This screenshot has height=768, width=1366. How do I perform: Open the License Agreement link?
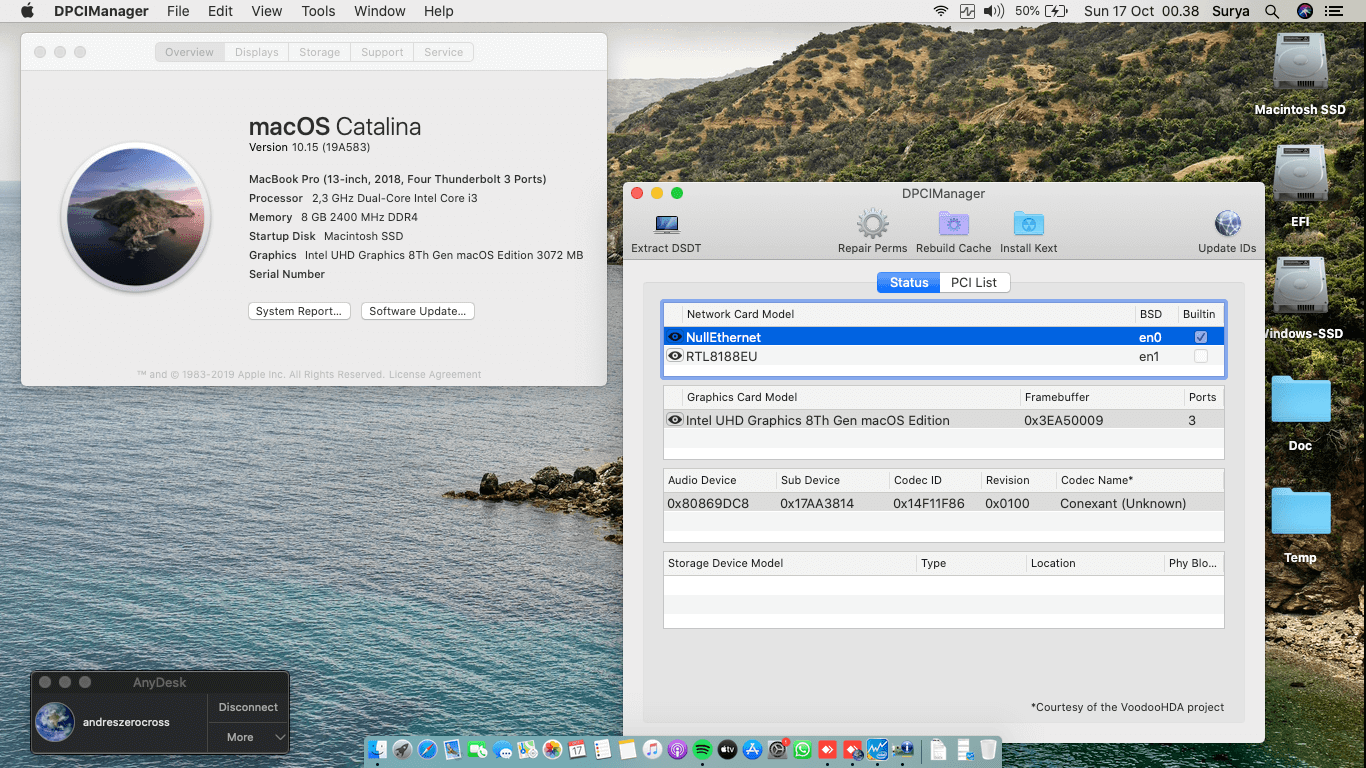(435, 374)
